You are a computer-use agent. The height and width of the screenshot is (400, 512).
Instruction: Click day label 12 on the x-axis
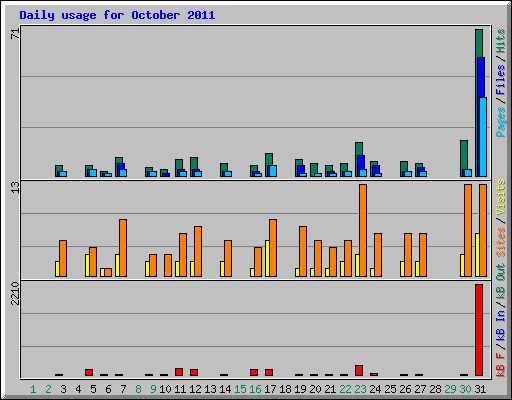click(x=195, y=389)
